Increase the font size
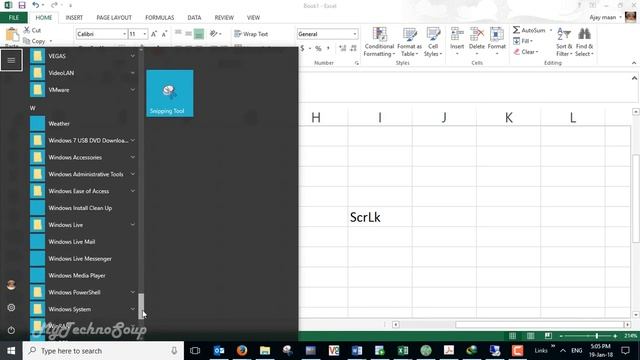Viewport: 640px width, 360px height. 154,34
